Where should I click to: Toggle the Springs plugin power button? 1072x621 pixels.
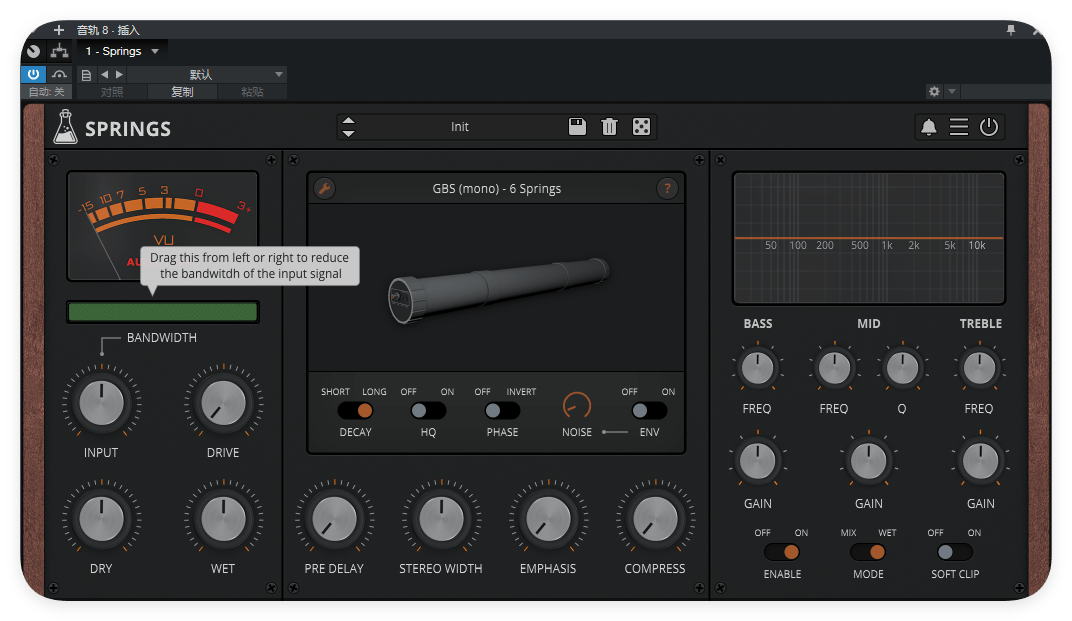pyautogui.click(x=989, y=127)
